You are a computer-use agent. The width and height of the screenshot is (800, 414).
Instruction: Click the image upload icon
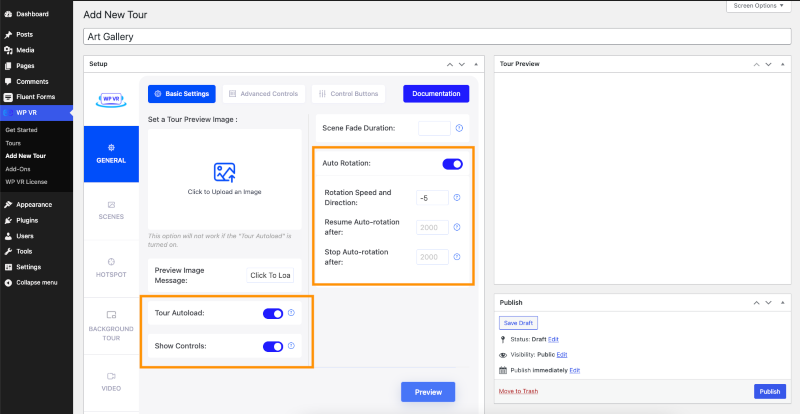[x=224, y=172]
